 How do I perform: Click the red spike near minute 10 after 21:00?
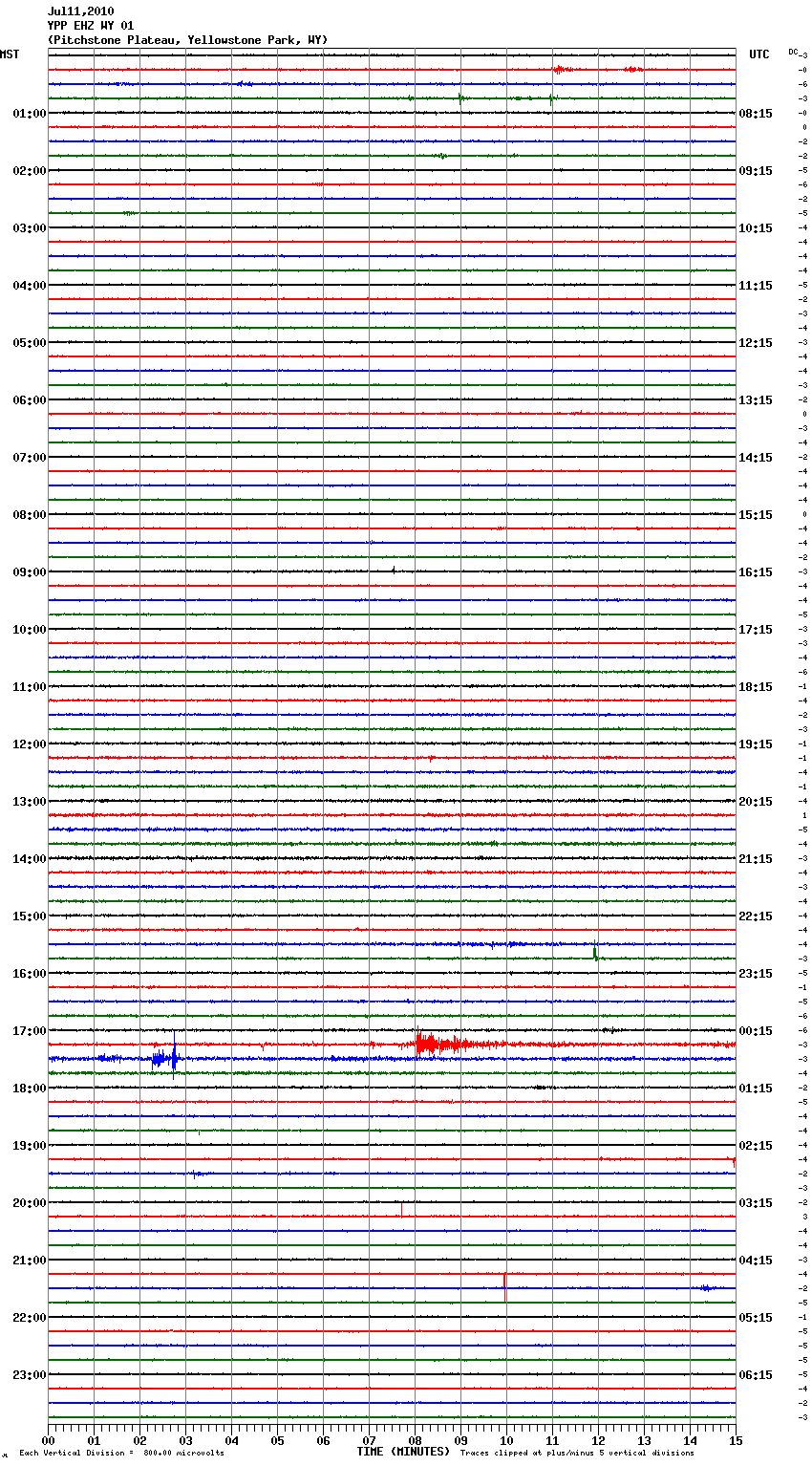(504, 1287)
